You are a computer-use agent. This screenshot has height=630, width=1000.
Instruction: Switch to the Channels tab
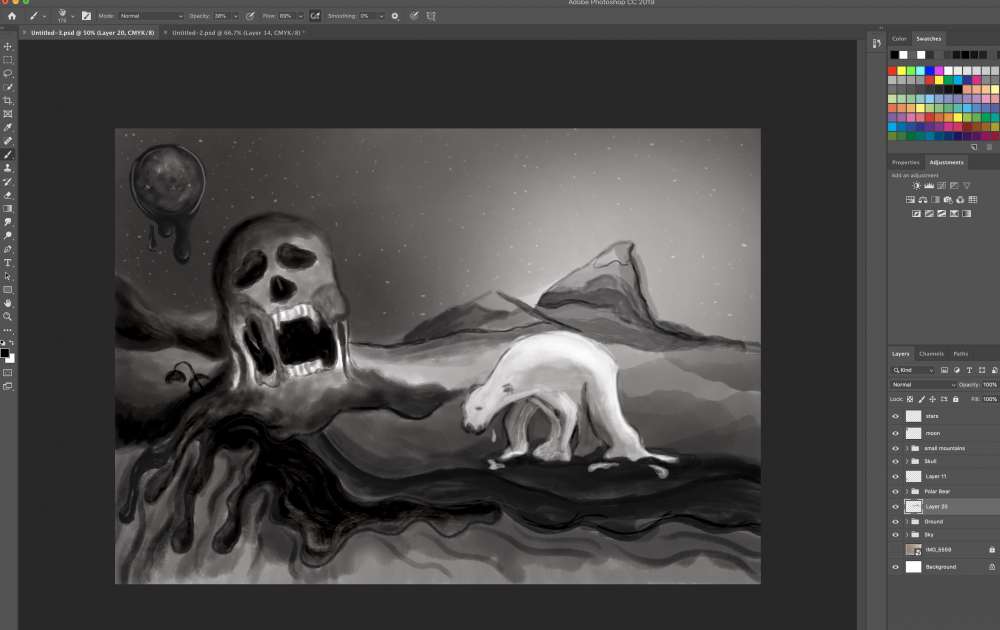coord(931,353)
